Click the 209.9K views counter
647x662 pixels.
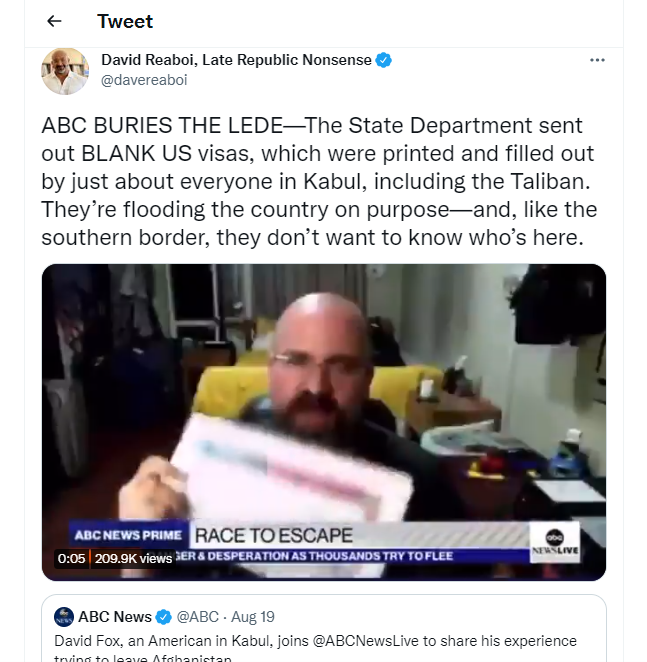coord(133,559)
